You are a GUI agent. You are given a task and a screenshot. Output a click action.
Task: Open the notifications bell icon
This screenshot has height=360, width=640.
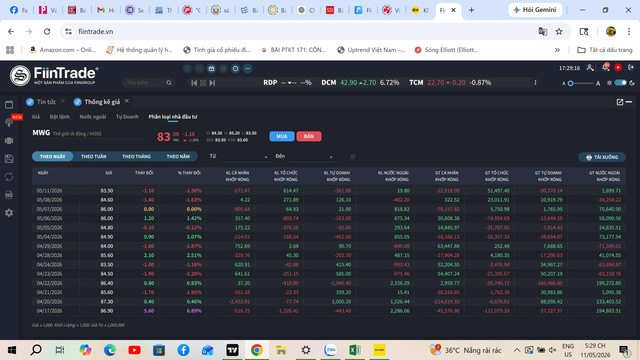coord(605,67)
